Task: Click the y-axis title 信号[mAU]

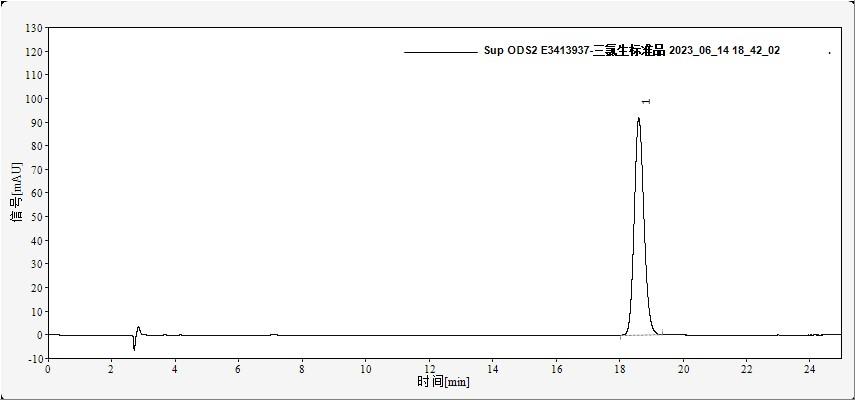Action: click(15, 193)
